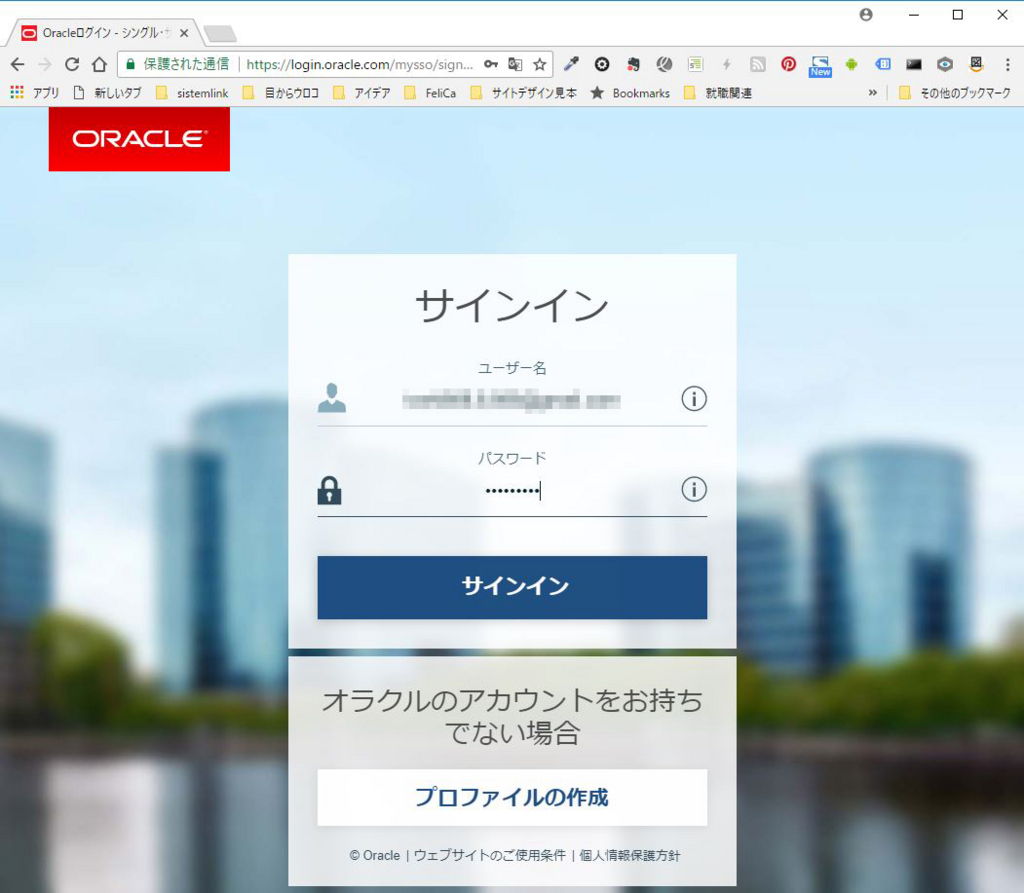The width and height of the screenshot is (1024, 893).
Task: Open the Amazon extension icon
Action: coord(976,64)
